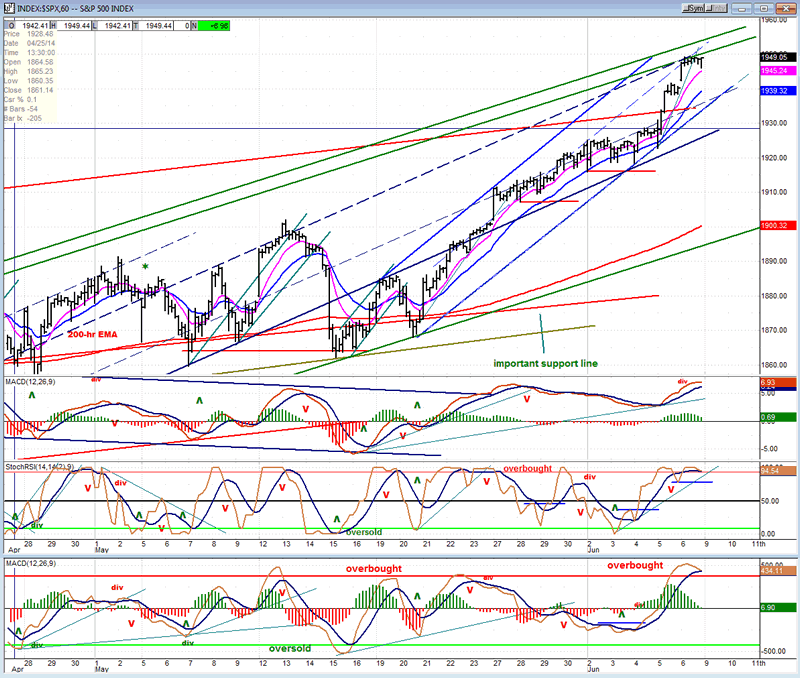The image size is (800, 678).
Task: Click the green 6.90 value tag in bottom pane
Action: pos(778,608)
